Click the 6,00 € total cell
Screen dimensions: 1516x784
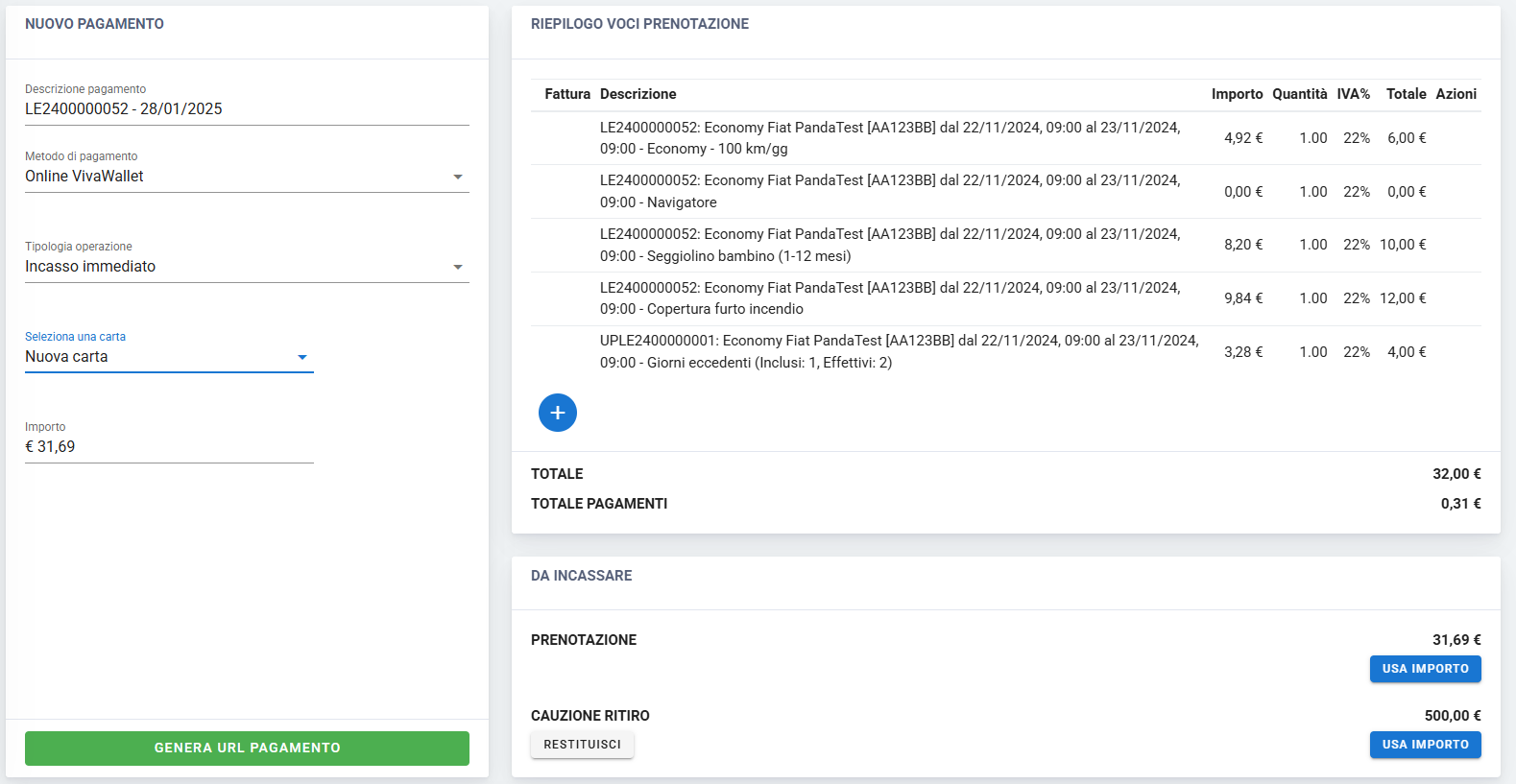1407,138
